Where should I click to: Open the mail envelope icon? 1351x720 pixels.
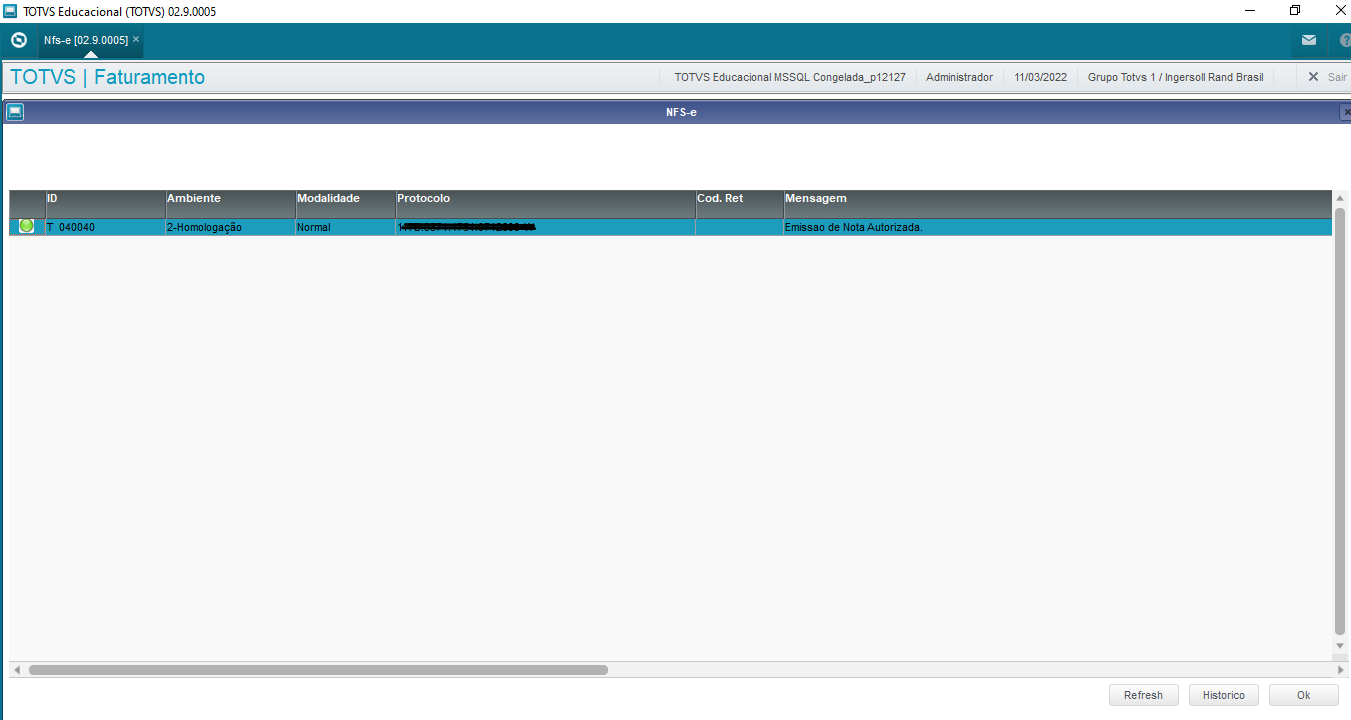(1308, 41)
